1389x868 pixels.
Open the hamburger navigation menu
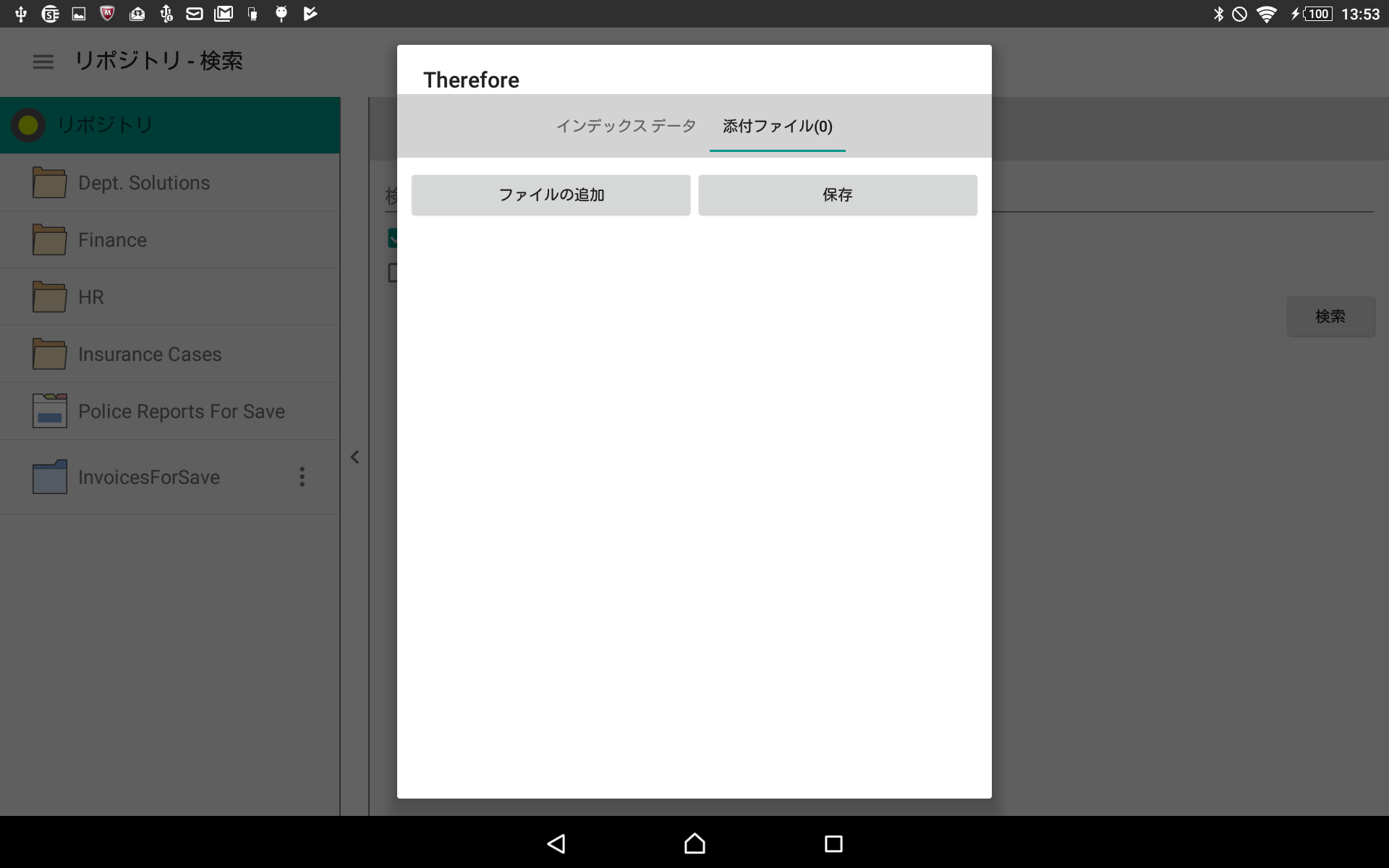(x=43, y=61)
